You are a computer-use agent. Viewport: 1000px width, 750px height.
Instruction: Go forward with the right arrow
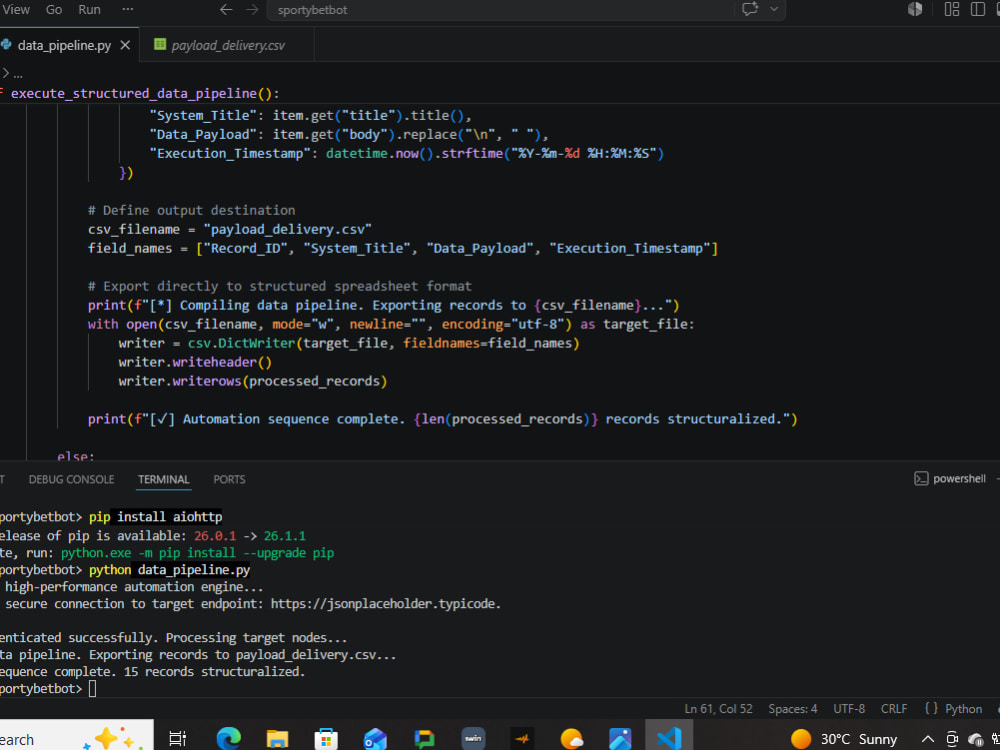(252, 10)
